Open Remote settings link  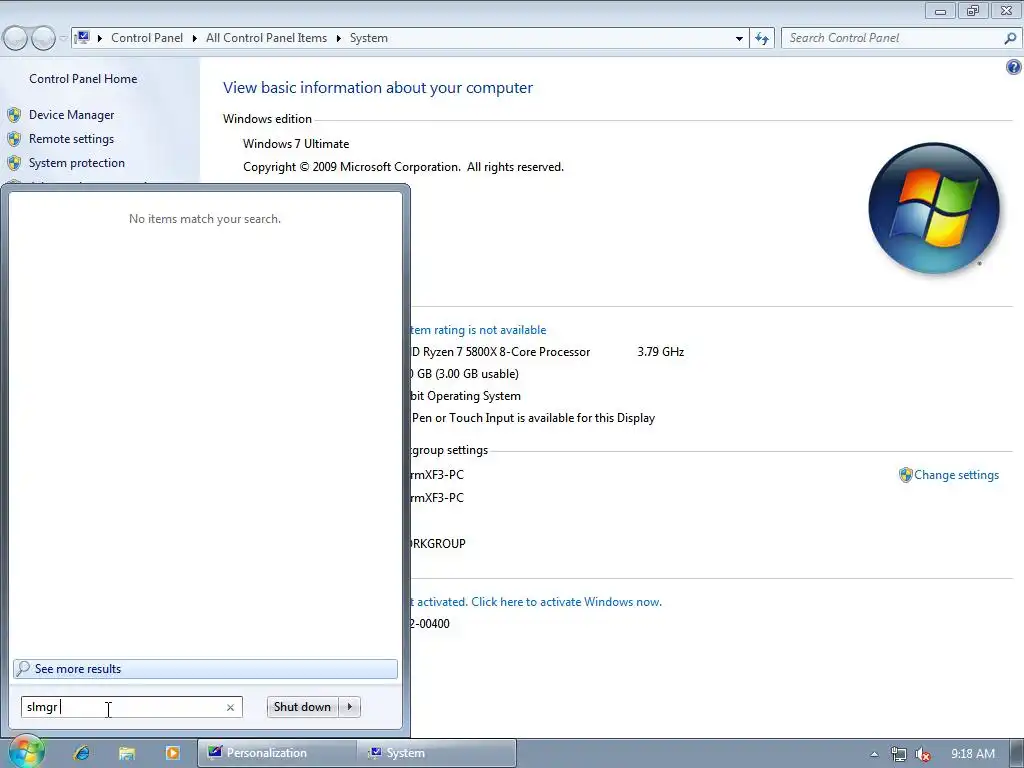click(71, 139)
